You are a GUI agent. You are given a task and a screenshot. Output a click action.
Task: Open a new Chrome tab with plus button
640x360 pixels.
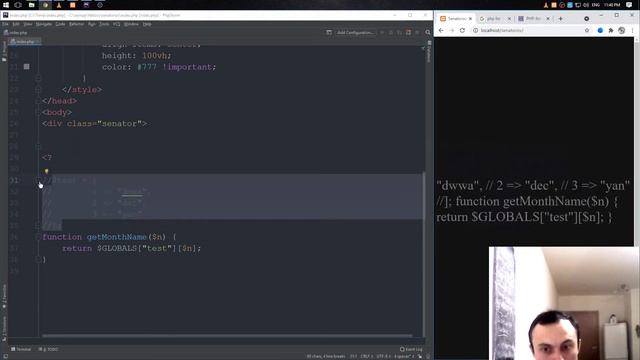pyautogui.click(x=560, y=19)
